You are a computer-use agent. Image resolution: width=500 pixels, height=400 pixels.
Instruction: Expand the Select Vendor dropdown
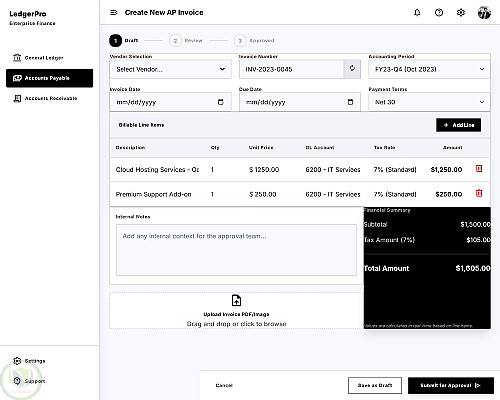pos(170,69)
